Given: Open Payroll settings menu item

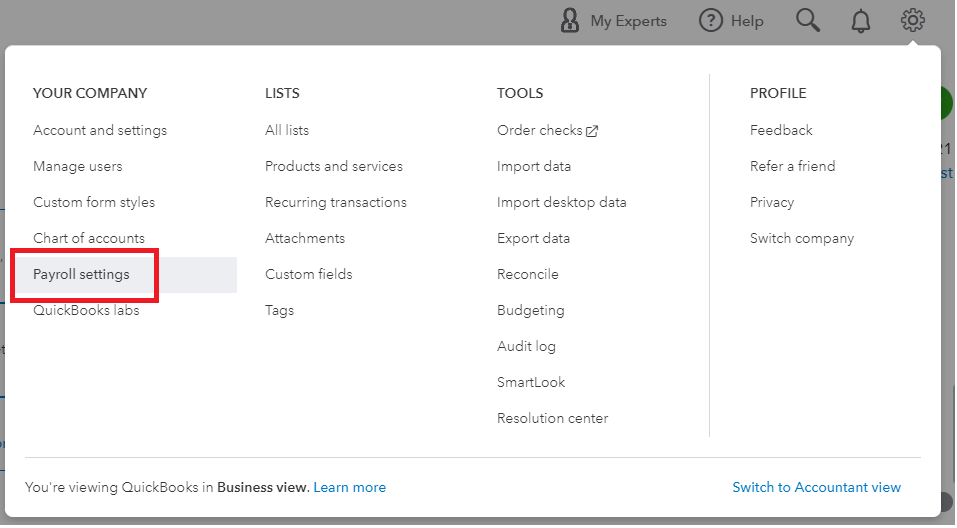Looking at the screenshot, I should coord(81,274).
